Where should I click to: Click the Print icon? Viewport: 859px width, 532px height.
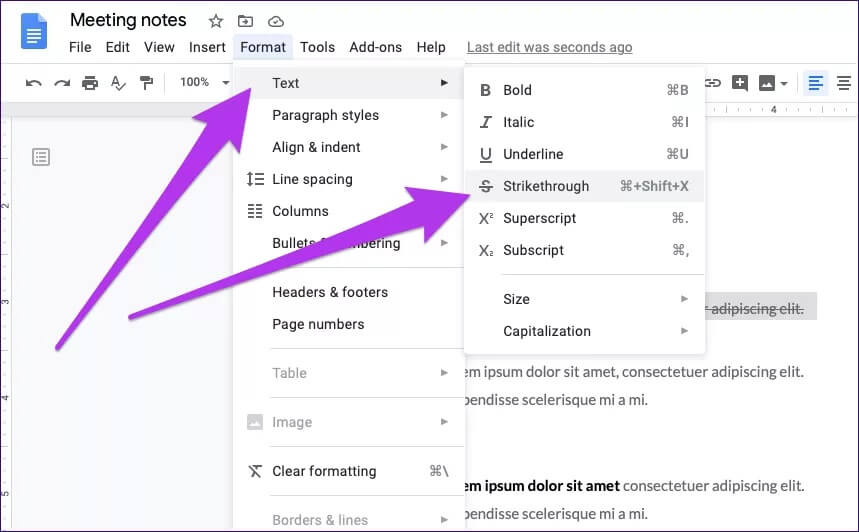[x=90, y=83]
